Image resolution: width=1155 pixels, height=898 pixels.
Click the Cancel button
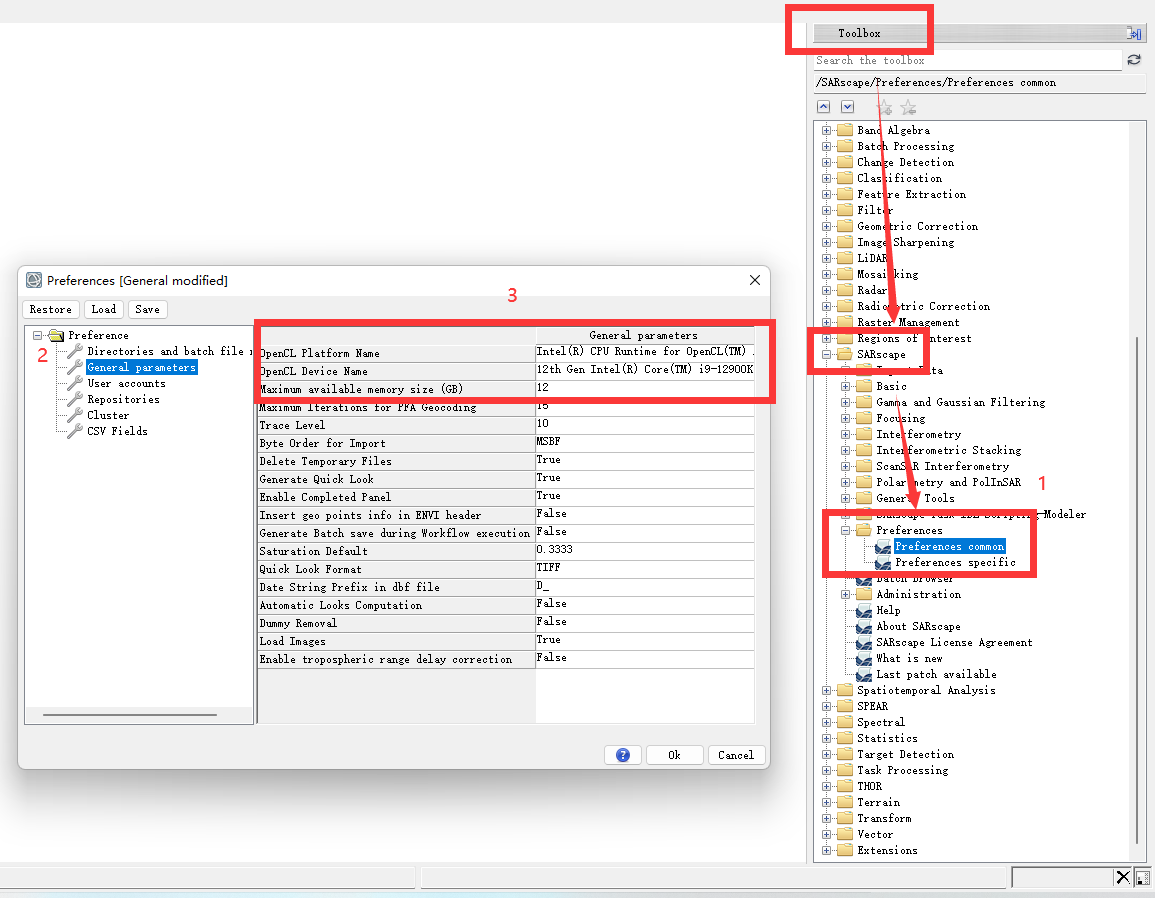pyautogui.click(x=736, y=755)
